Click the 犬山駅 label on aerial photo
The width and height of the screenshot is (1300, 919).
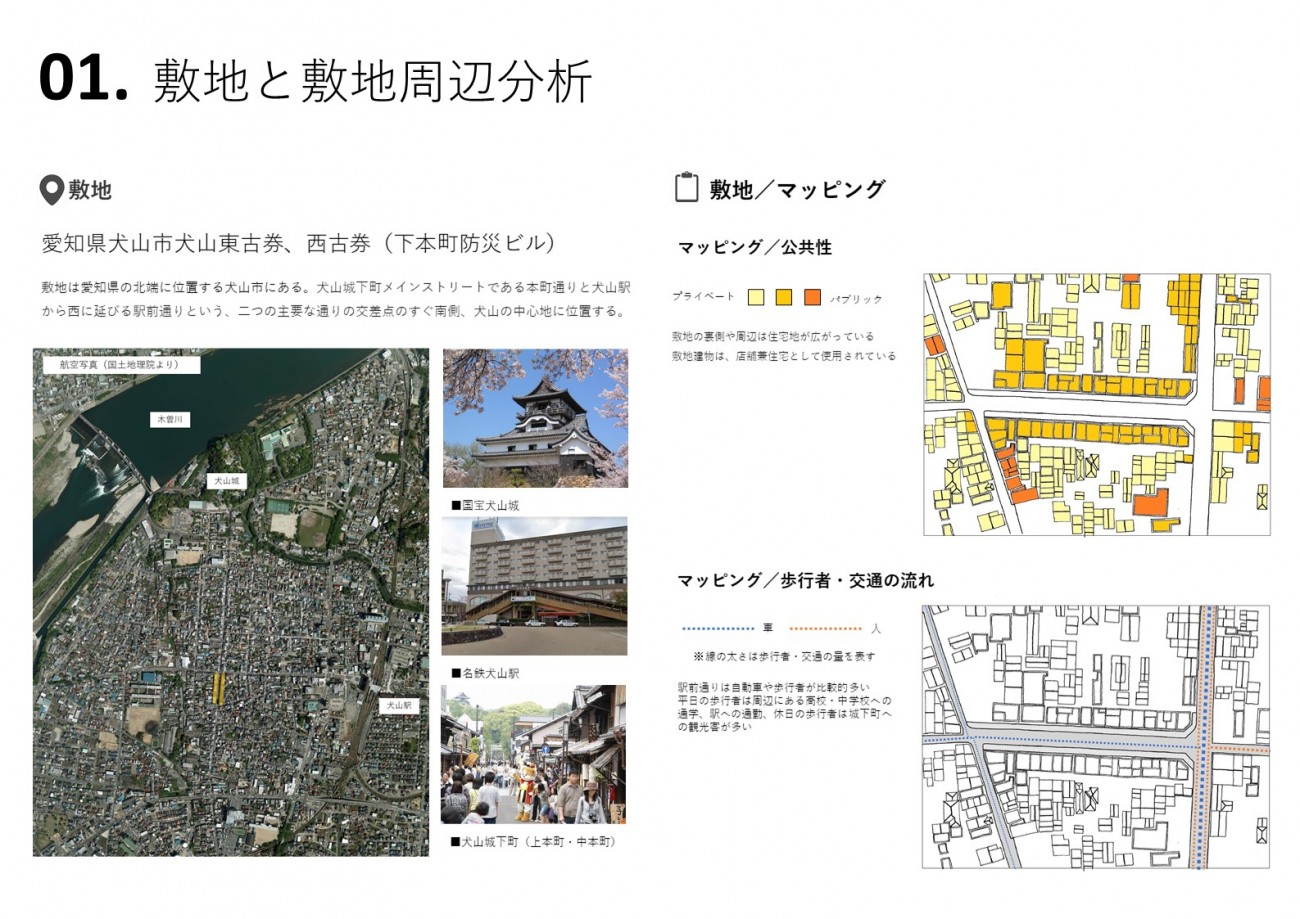399,705
